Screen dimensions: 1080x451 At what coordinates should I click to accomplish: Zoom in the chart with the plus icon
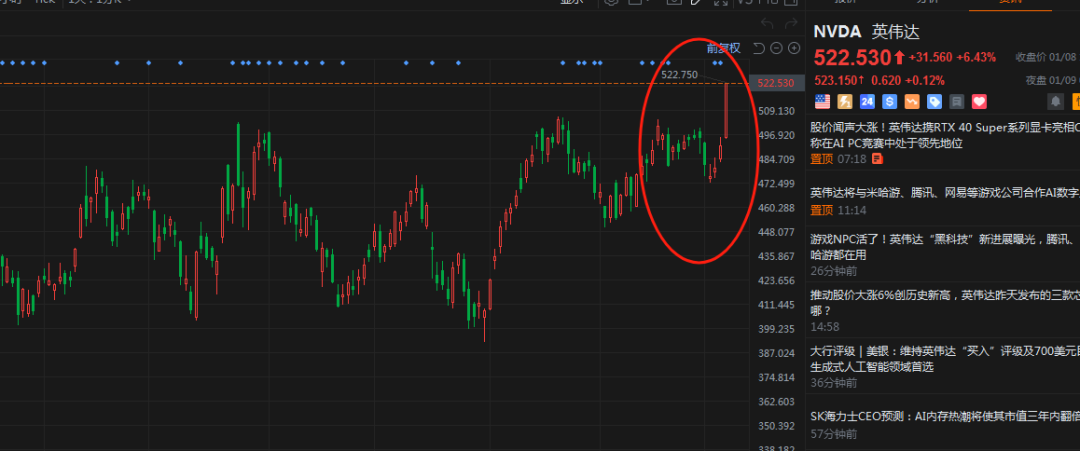pyautogui.click(x=794, y=48)
